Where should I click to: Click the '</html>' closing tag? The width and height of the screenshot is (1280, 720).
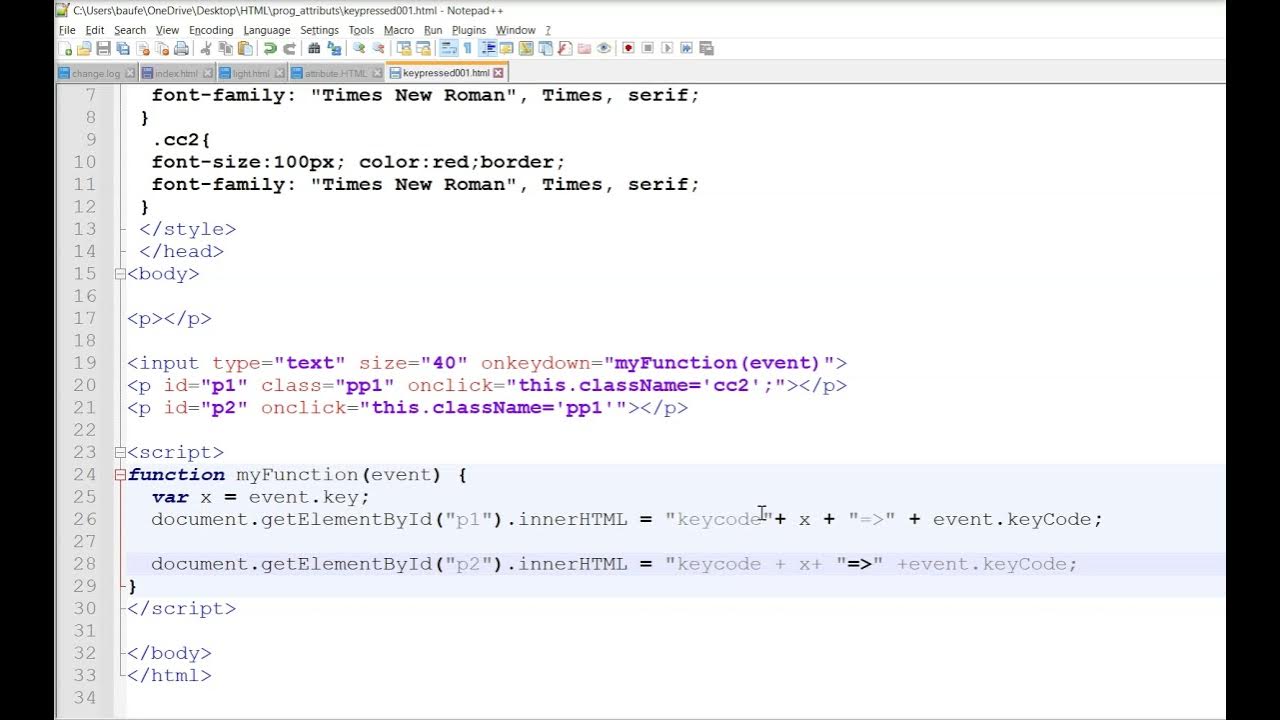[169, 675]
